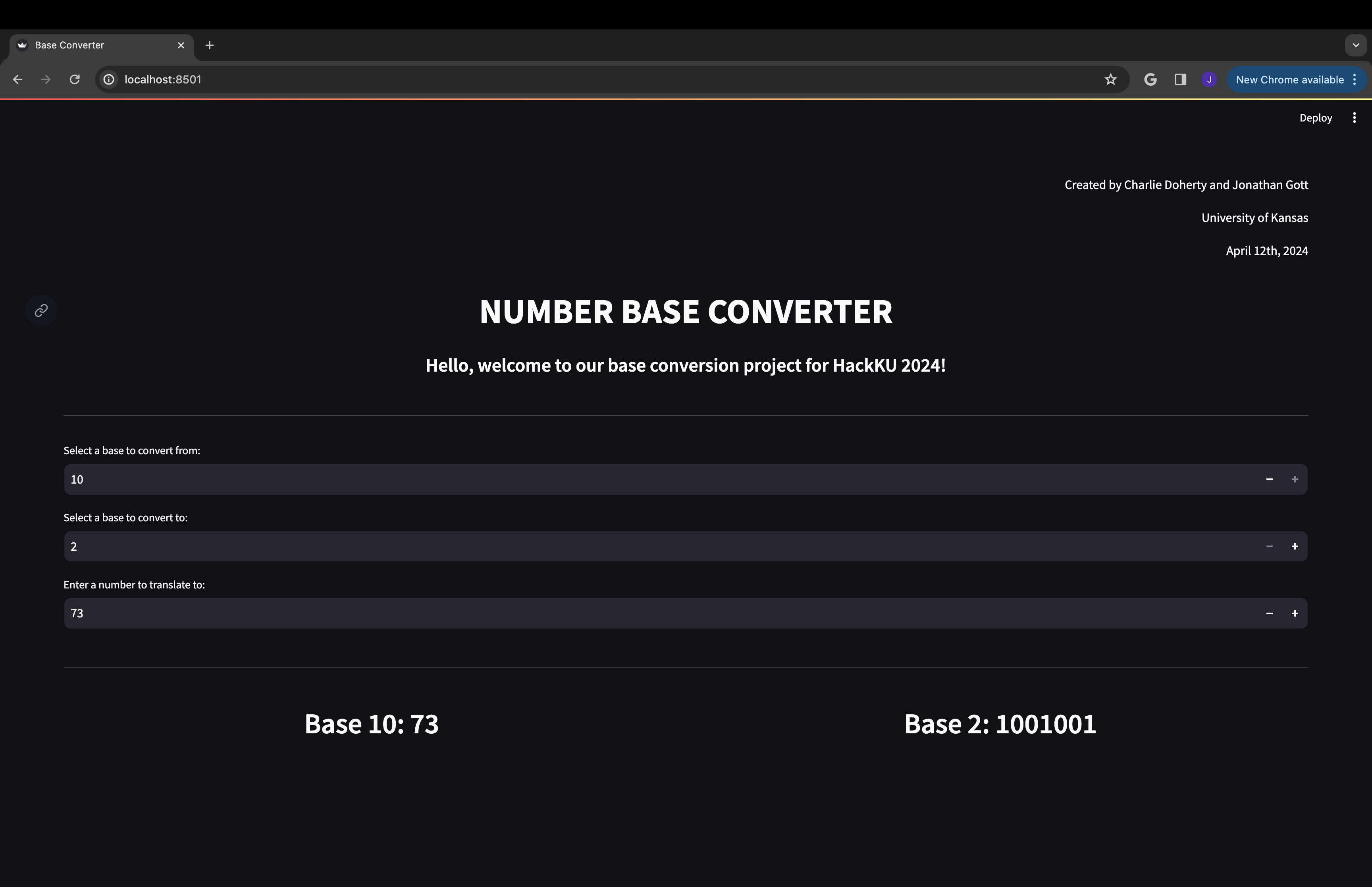Increment the number to translate

1294,613
